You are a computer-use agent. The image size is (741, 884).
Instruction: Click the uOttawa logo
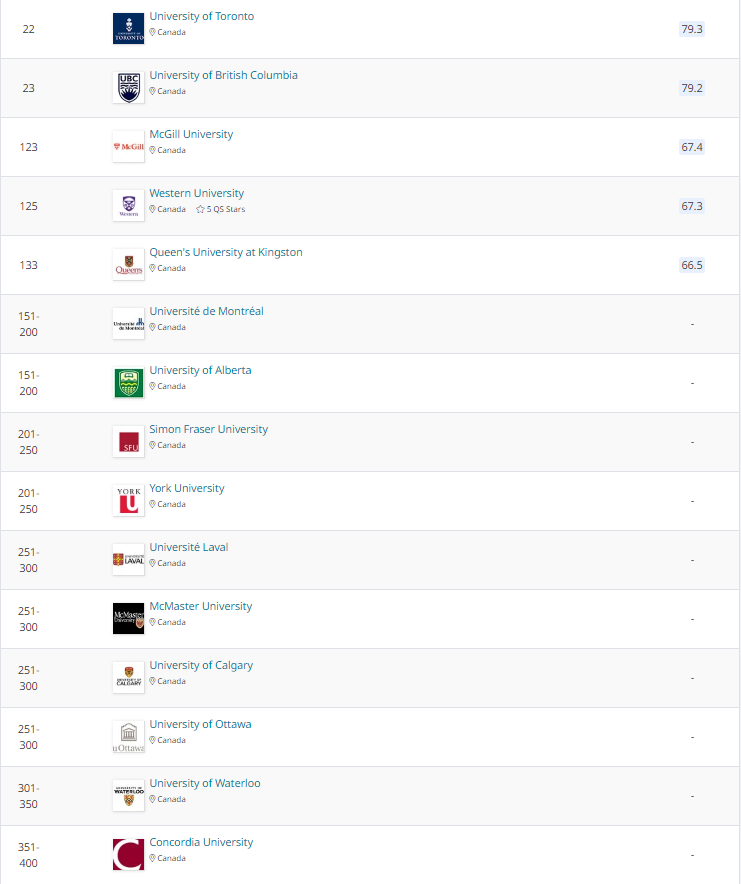coord(128,737)
